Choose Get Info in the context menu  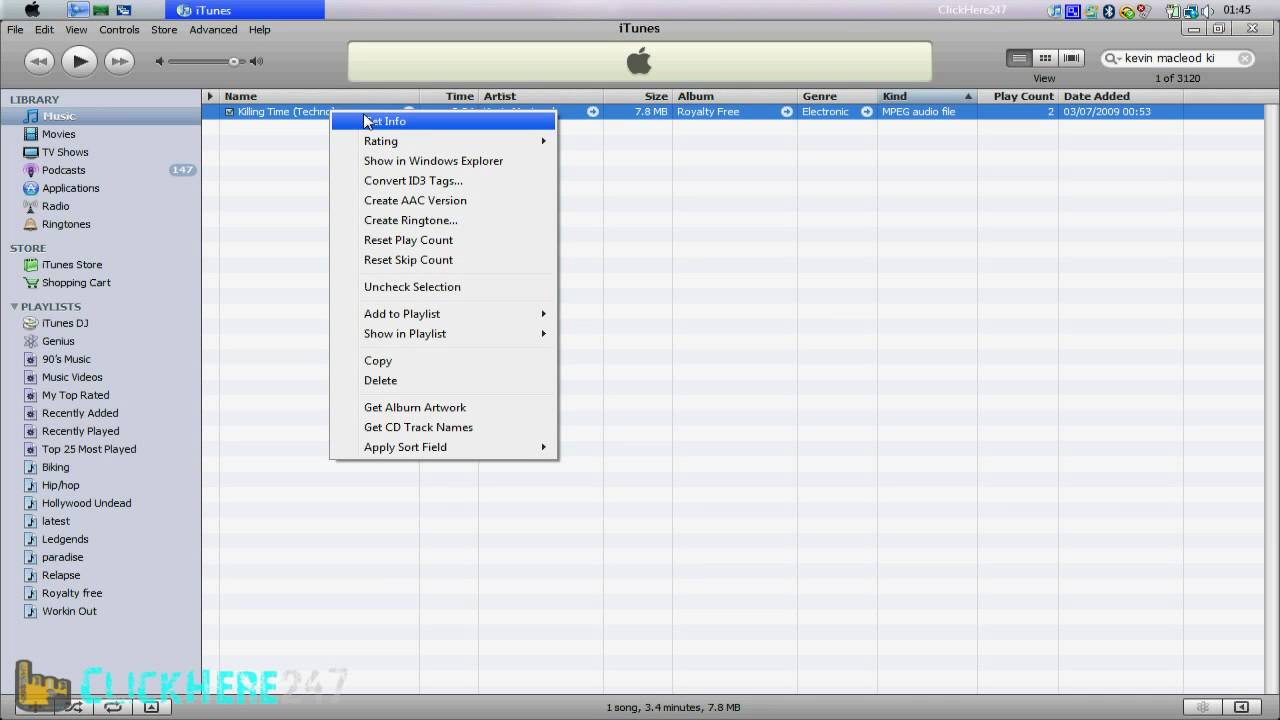pyautogui.click(x=443, y=121)
